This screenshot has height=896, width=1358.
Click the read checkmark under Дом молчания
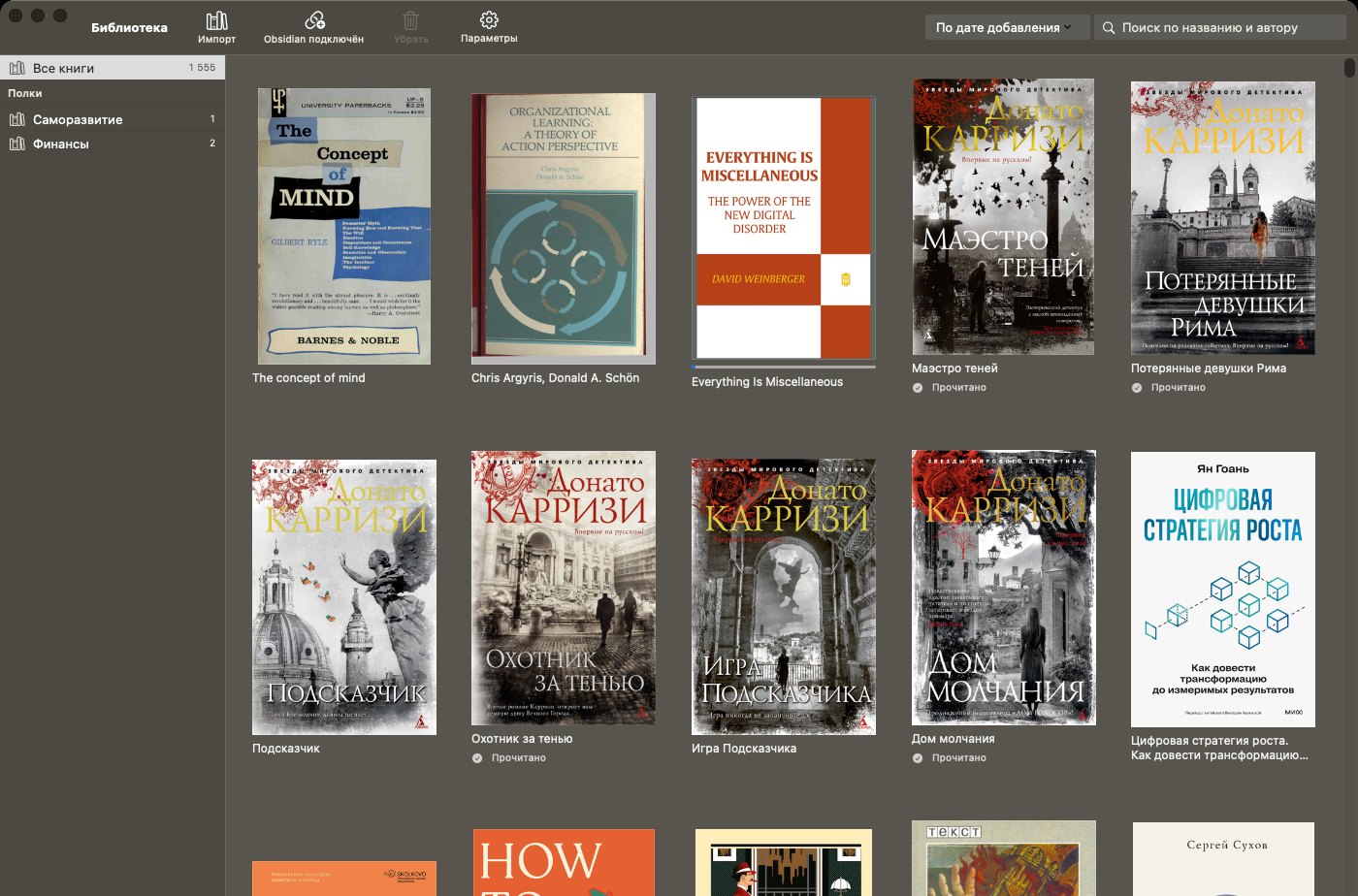[x=918, y=758]
